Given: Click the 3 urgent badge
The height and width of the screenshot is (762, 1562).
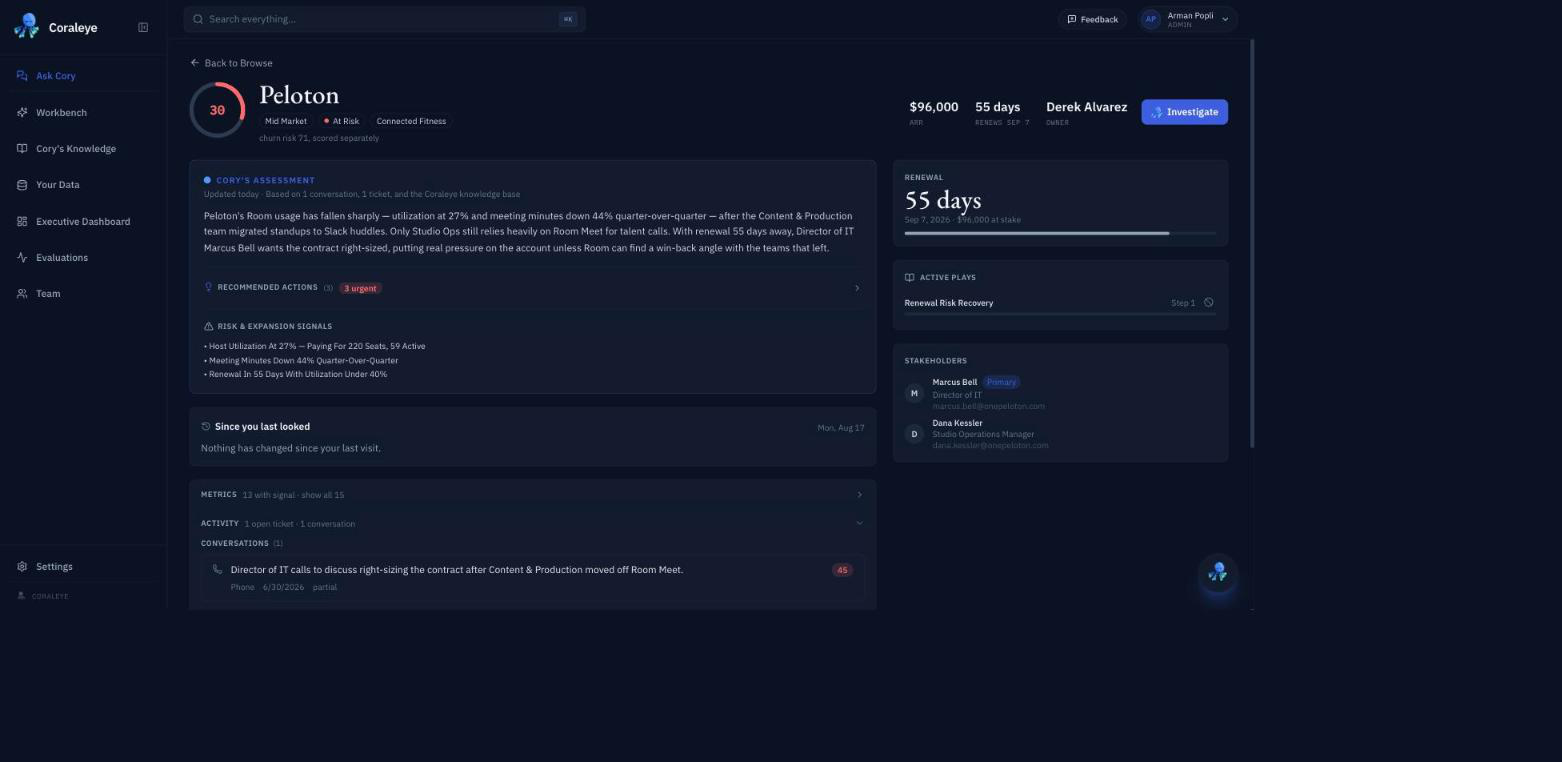Looking at the screenshot, I should click(360, 288).
